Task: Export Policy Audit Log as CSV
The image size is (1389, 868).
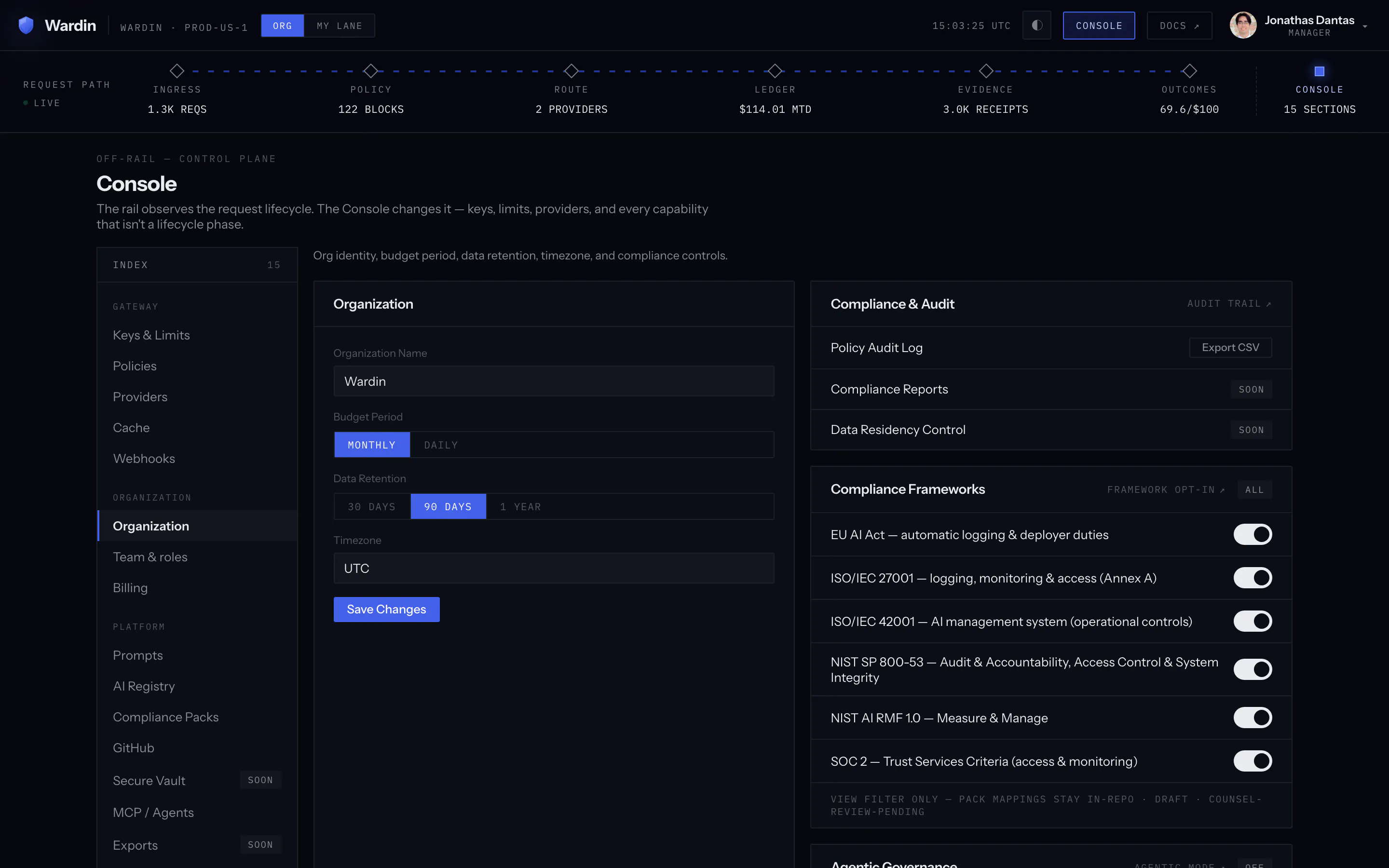Action: click(1230, 347)
